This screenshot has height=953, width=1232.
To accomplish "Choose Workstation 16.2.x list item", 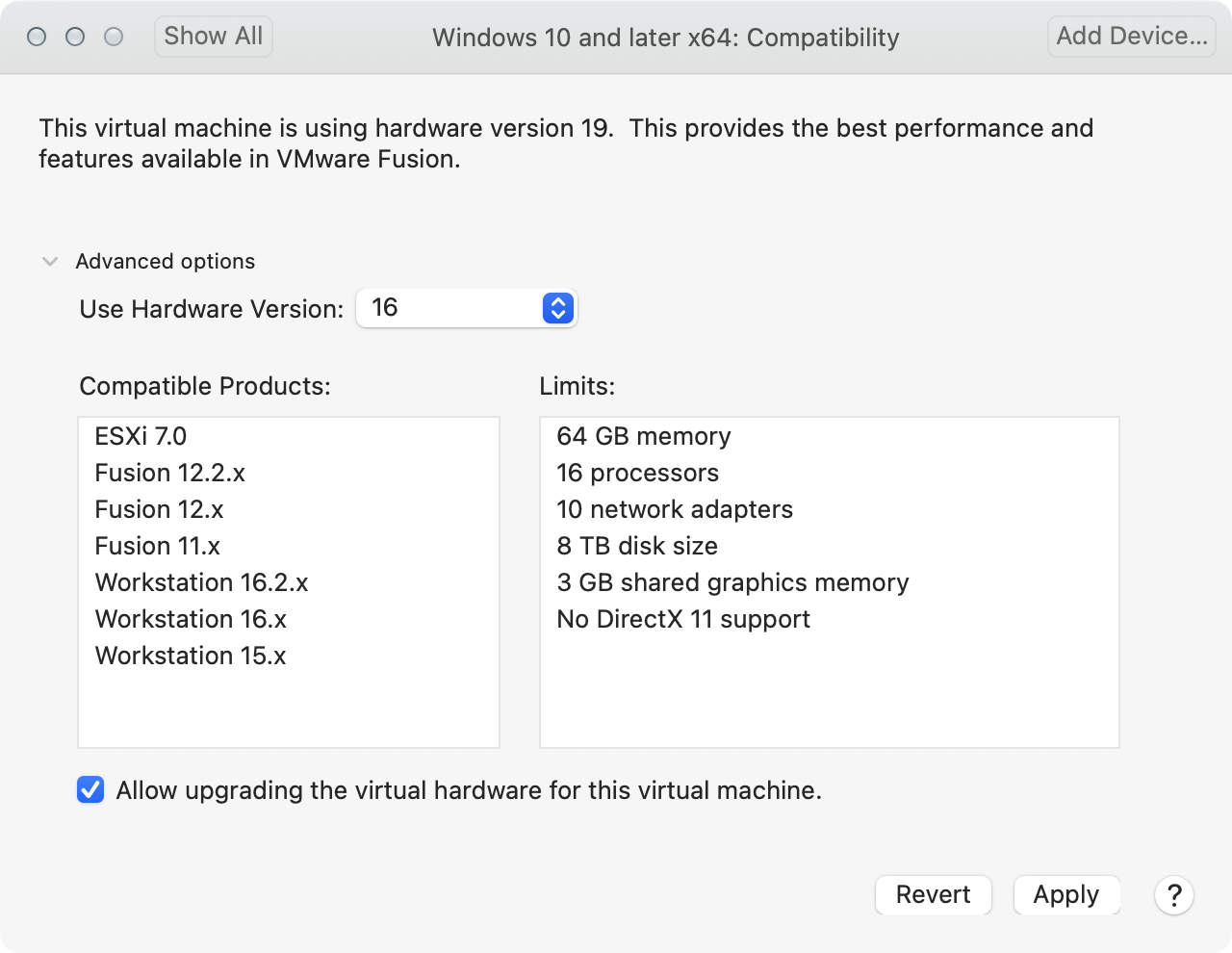I will (201, 582).
